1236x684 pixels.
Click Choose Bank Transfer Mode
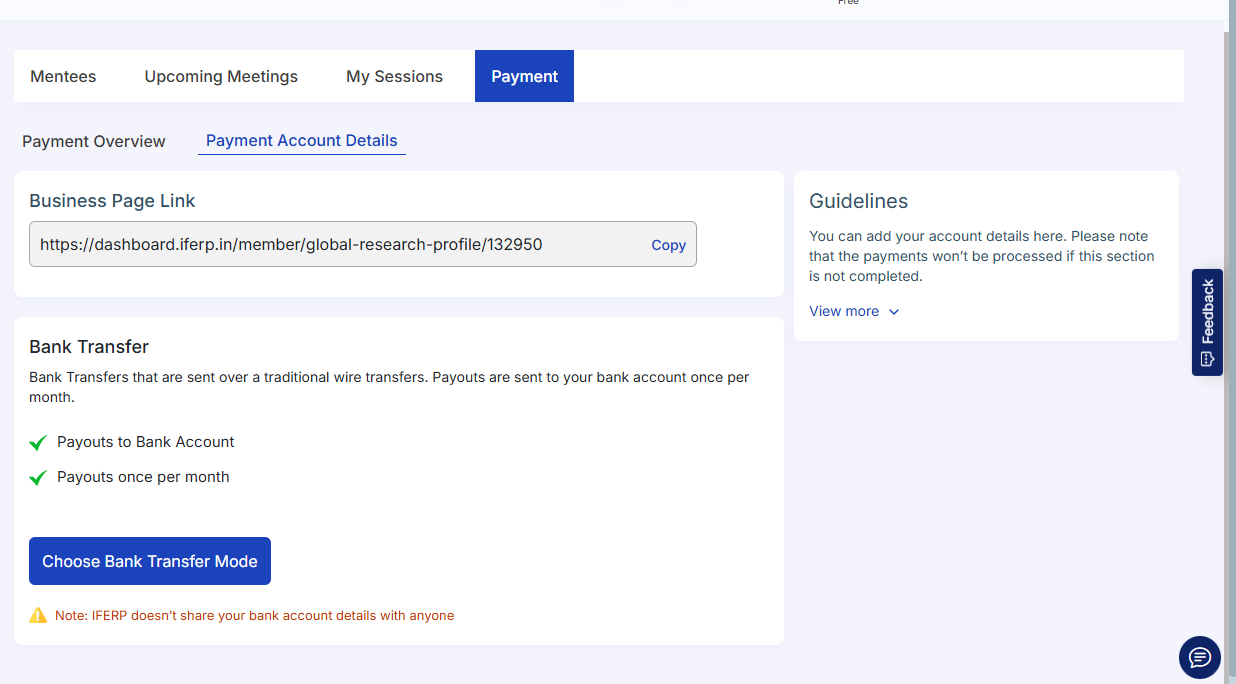[149, 561]
